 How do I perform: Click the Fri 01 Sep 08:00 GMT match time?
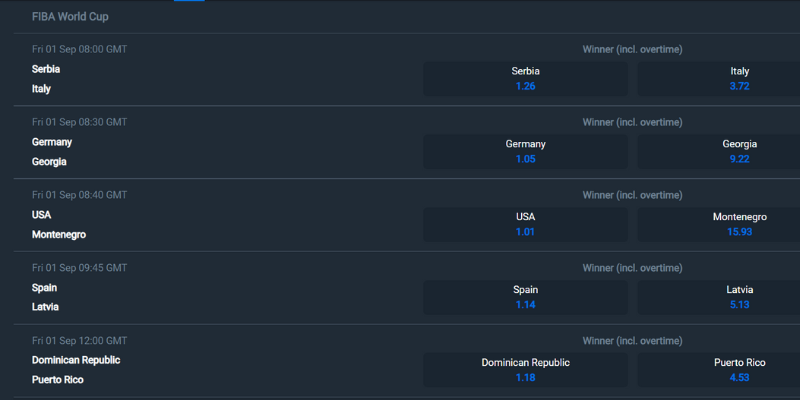pyautogui.click(x=79, y=49)
